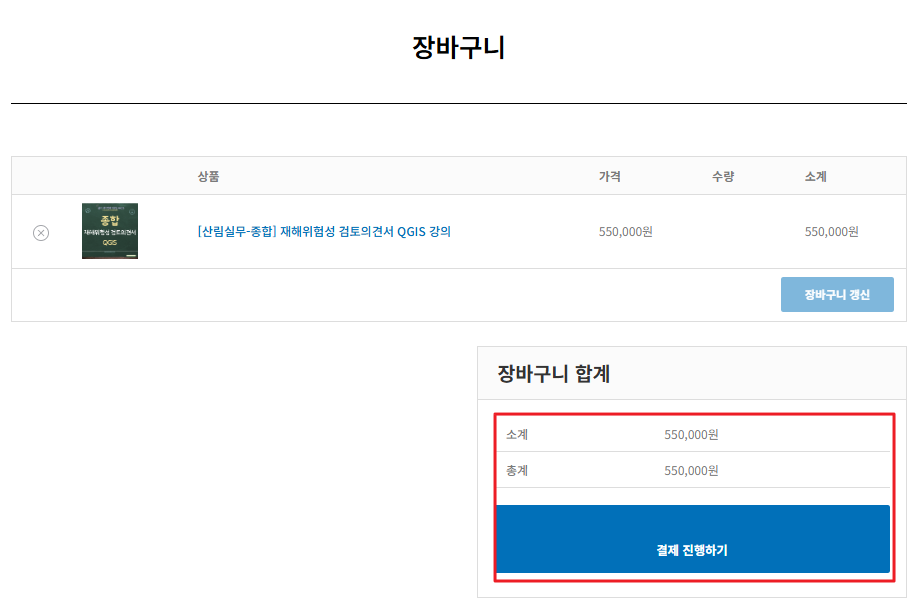
Task: Click the 가격 column header
Action: [611, 175]
